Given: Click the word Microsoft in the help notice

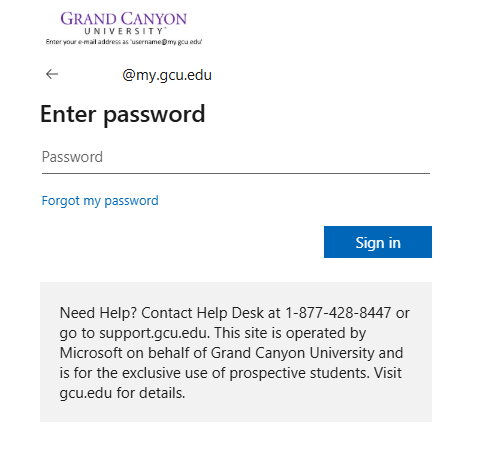Looking at the screenshot, I should coord(91,353).
